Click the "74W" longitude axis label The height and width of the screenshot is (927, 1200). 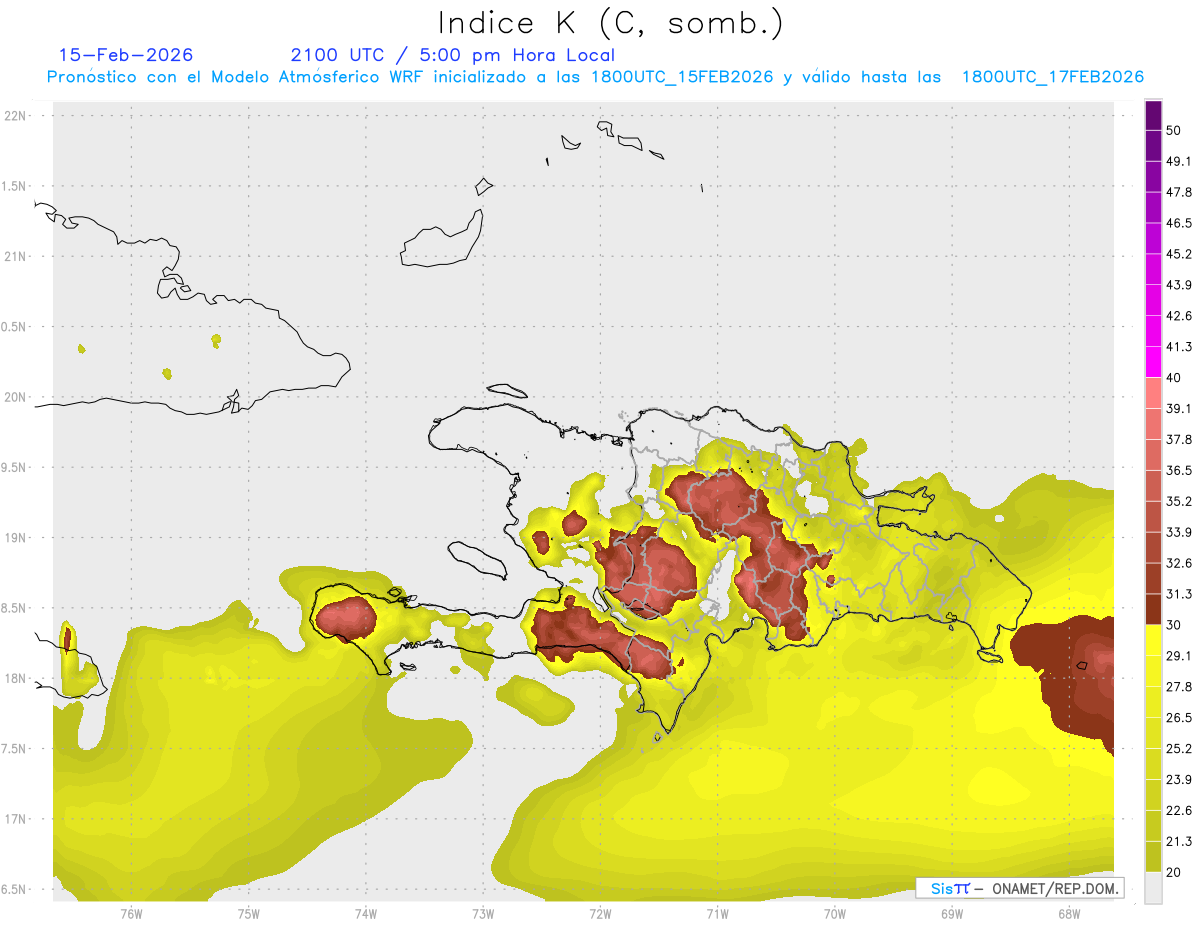(366, 914)
